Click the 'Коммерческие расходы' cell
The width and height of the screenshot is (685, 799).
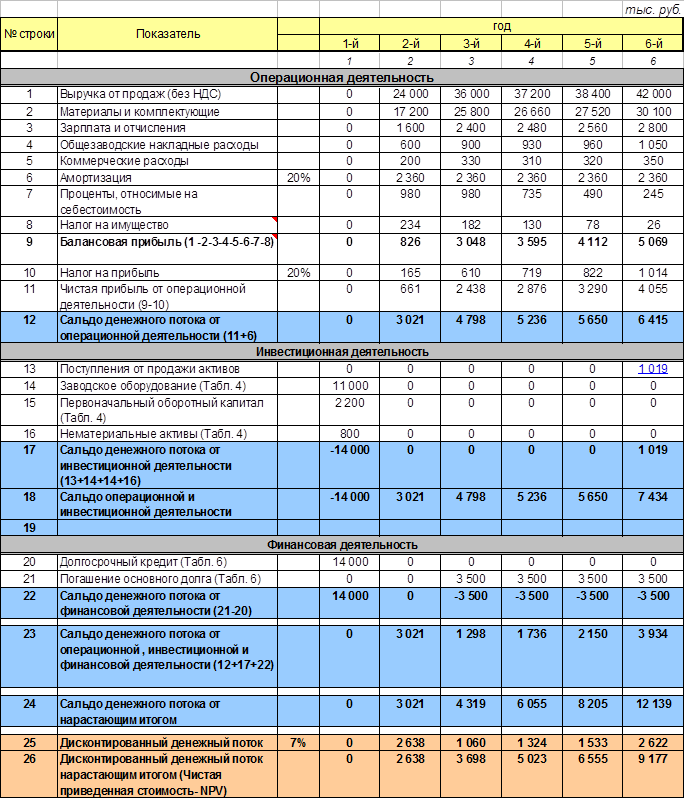[x=167, y=161]
